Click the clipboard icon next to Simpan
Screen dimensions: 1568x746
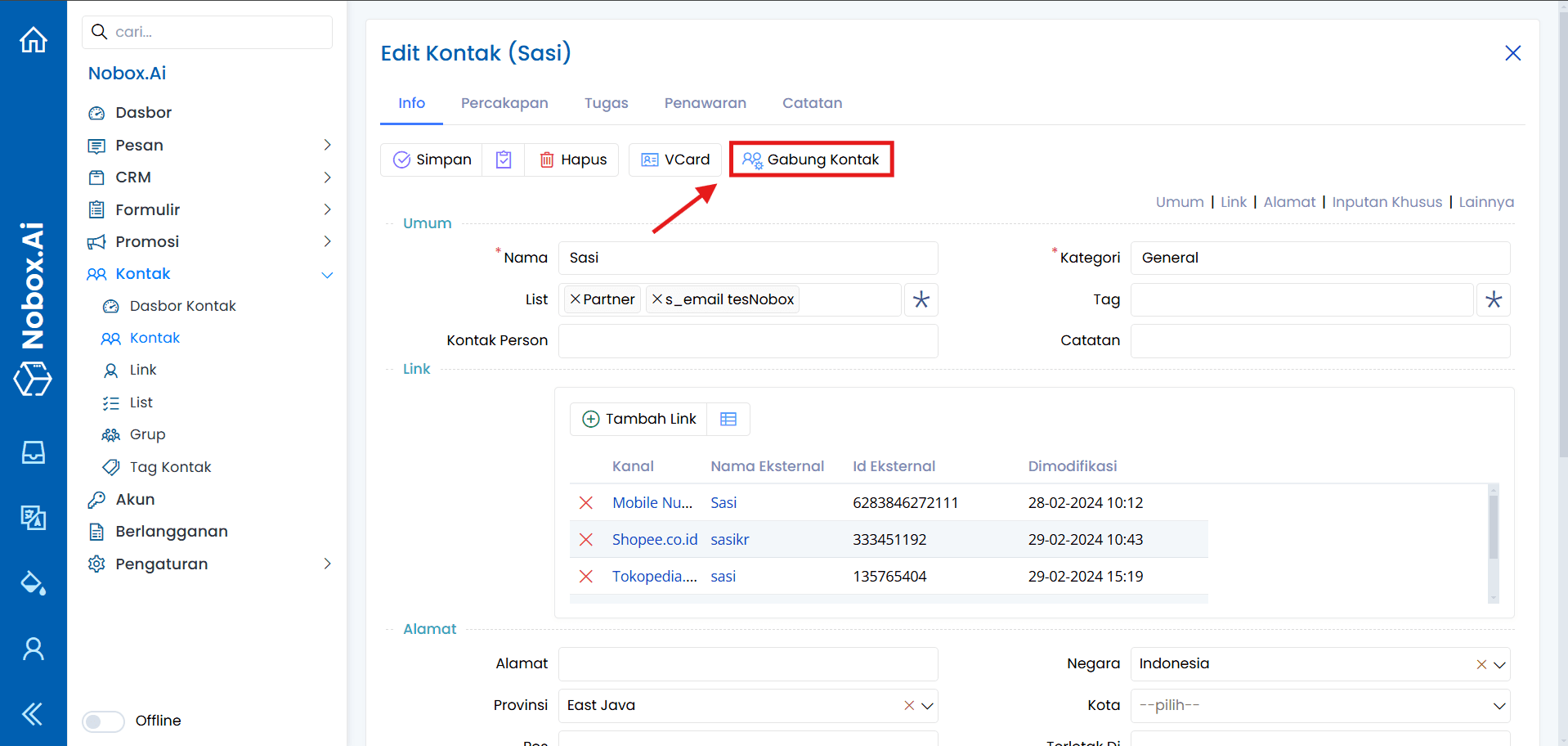(504, 160)
